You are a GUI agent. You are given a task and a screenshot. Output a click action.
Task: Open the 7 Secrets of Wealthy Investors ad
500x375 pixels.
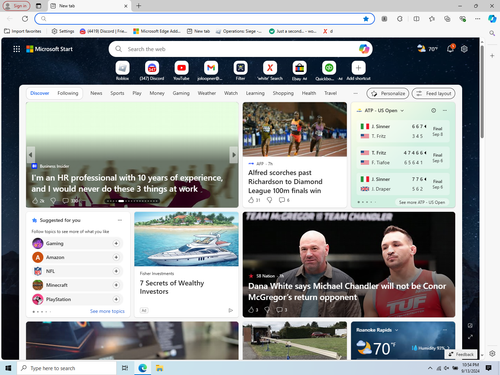point(186,264)
